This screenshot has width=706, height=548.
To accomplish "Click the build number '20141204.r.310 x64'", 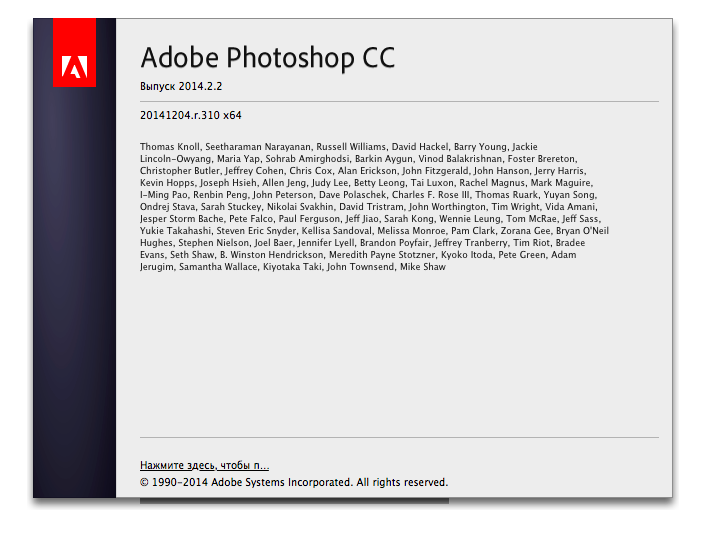I will click(191, 115).
